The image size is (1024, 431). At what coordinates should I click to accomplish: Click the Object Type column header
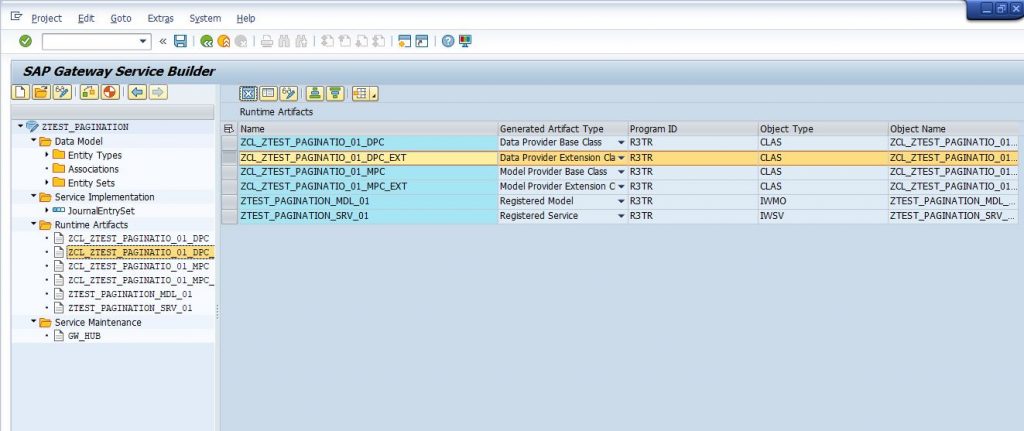tap(823, 129)
